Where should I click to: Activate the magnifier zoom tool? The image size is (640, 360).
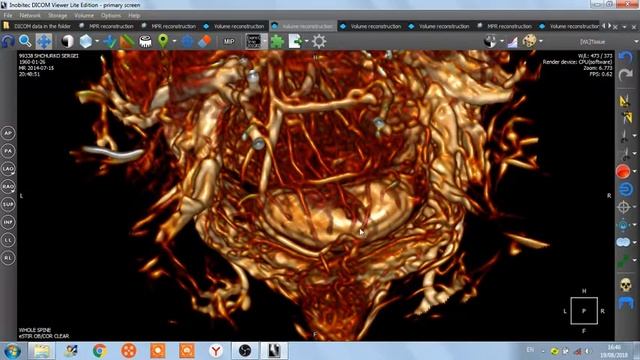pyautogui.click(x=25, y=41)
